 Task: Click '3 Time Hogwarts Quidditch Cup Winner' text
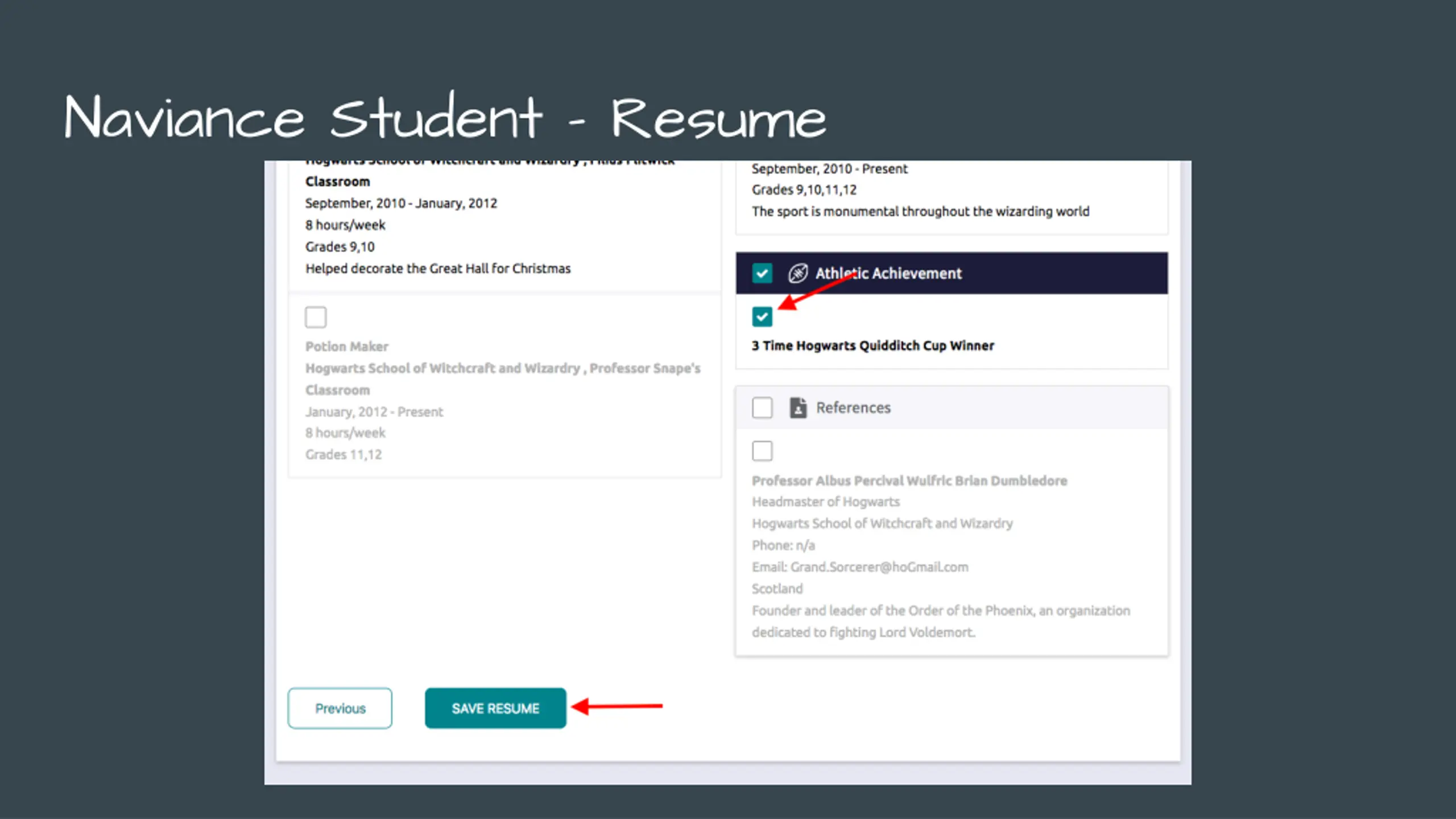(x=873, y=346)
